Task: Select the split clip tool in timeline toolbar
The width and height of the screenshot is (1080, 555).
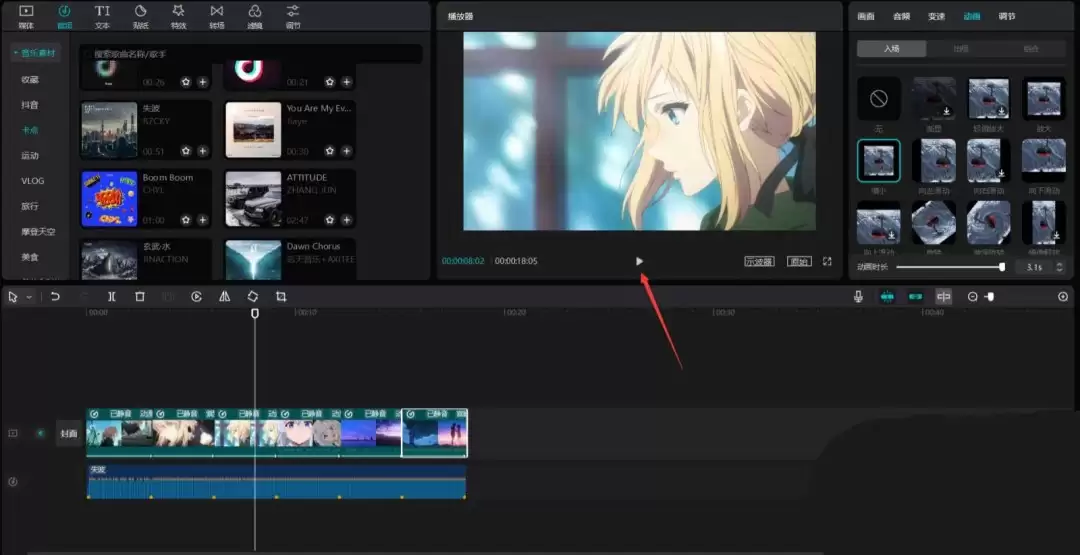Action: click(x=111, y=297)
